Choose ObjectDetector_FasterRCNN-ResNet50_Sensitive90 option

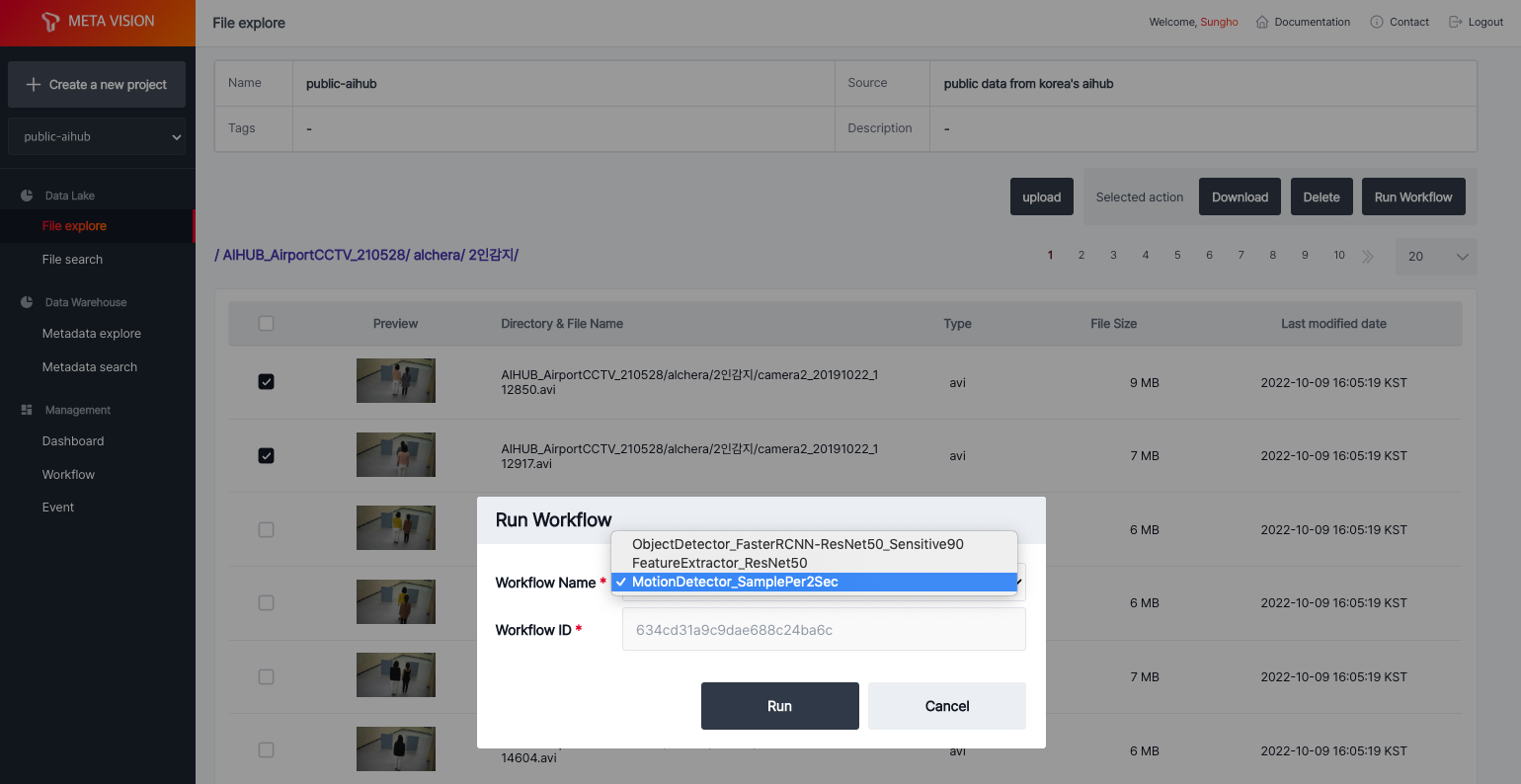point(815,544)
